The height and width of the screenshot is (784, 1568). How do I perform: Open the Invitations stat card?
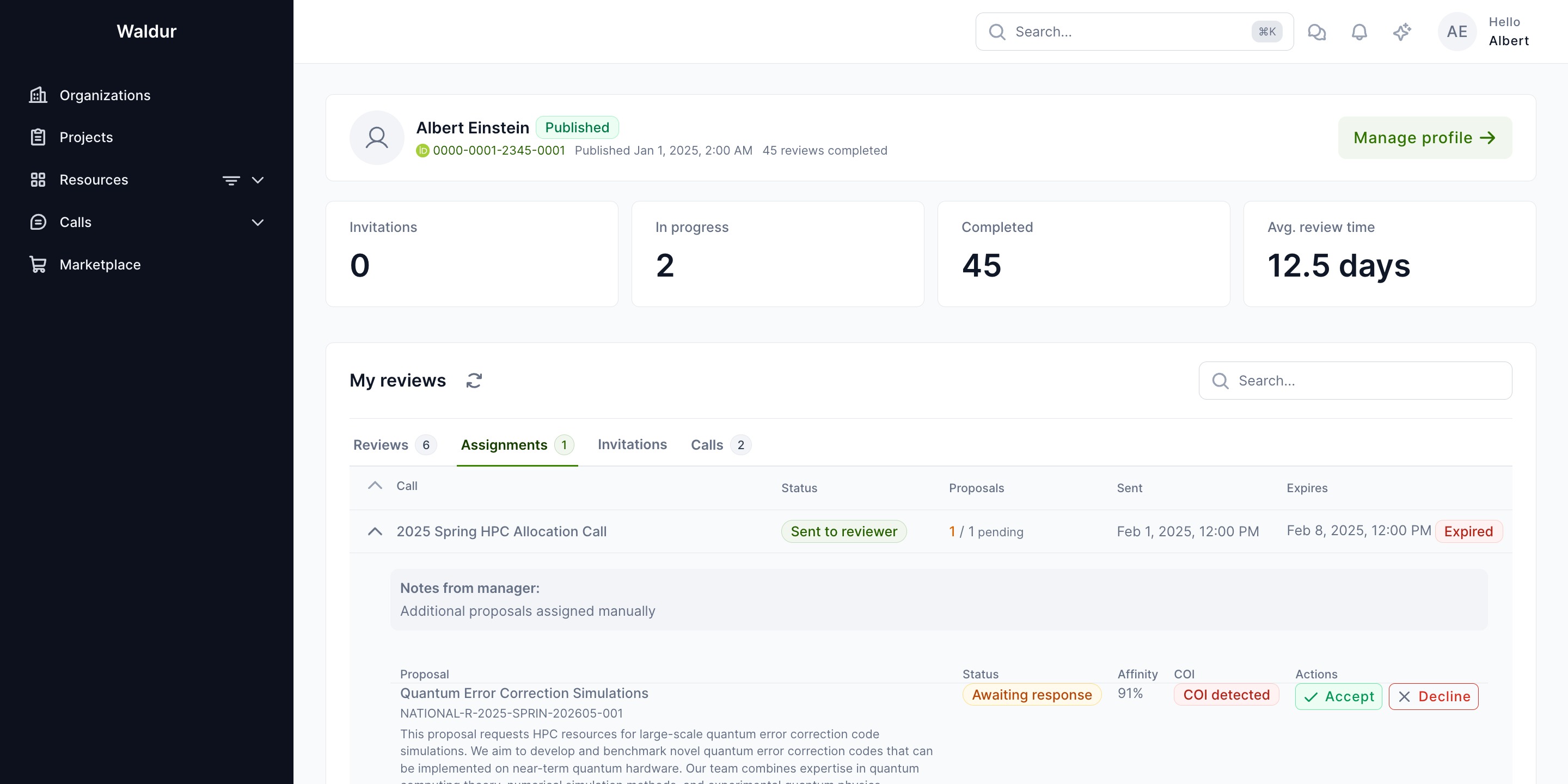click(471, 254)
